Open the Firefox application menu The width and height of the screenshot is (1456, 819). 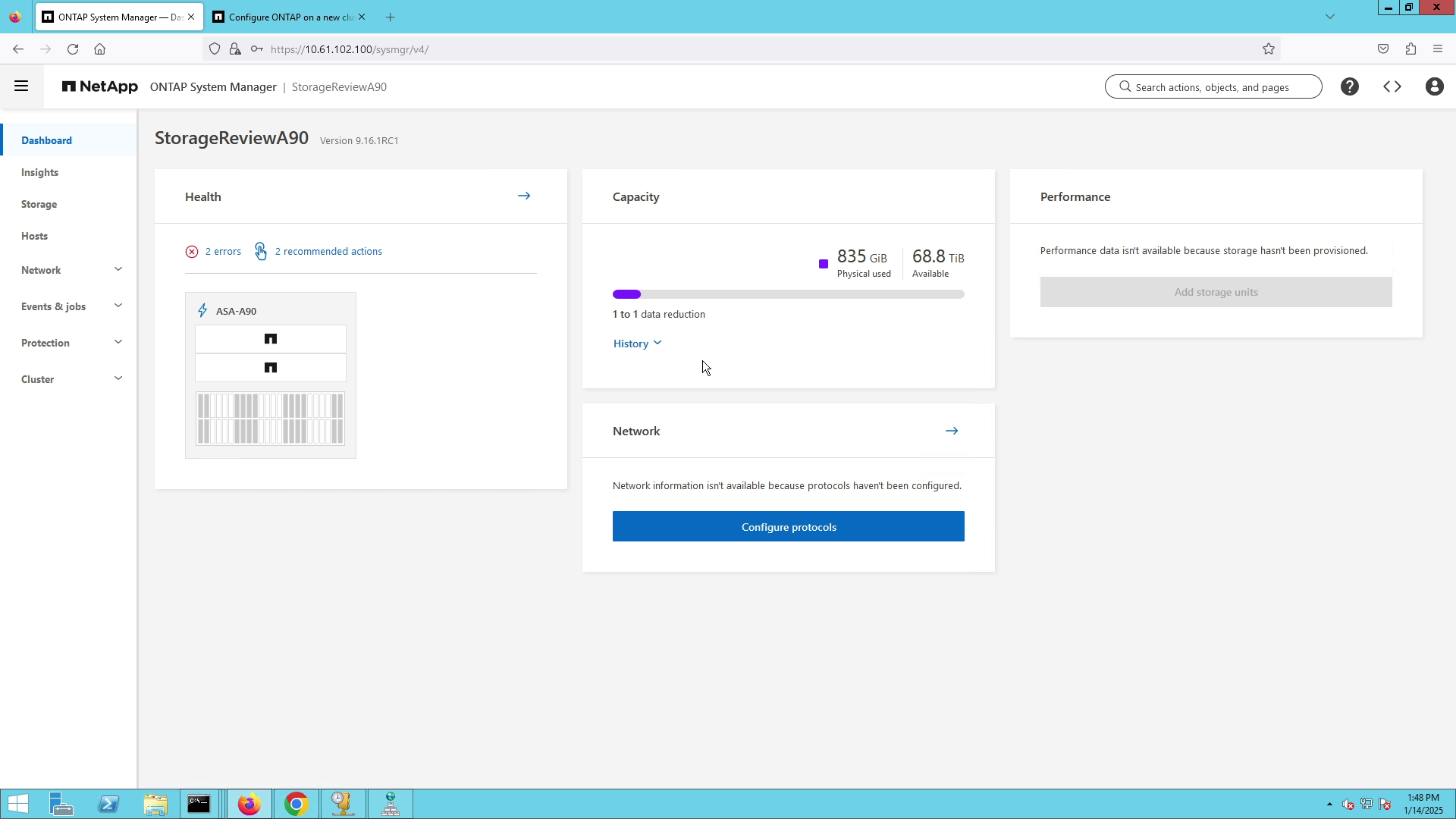click(x=1438, y=49)
